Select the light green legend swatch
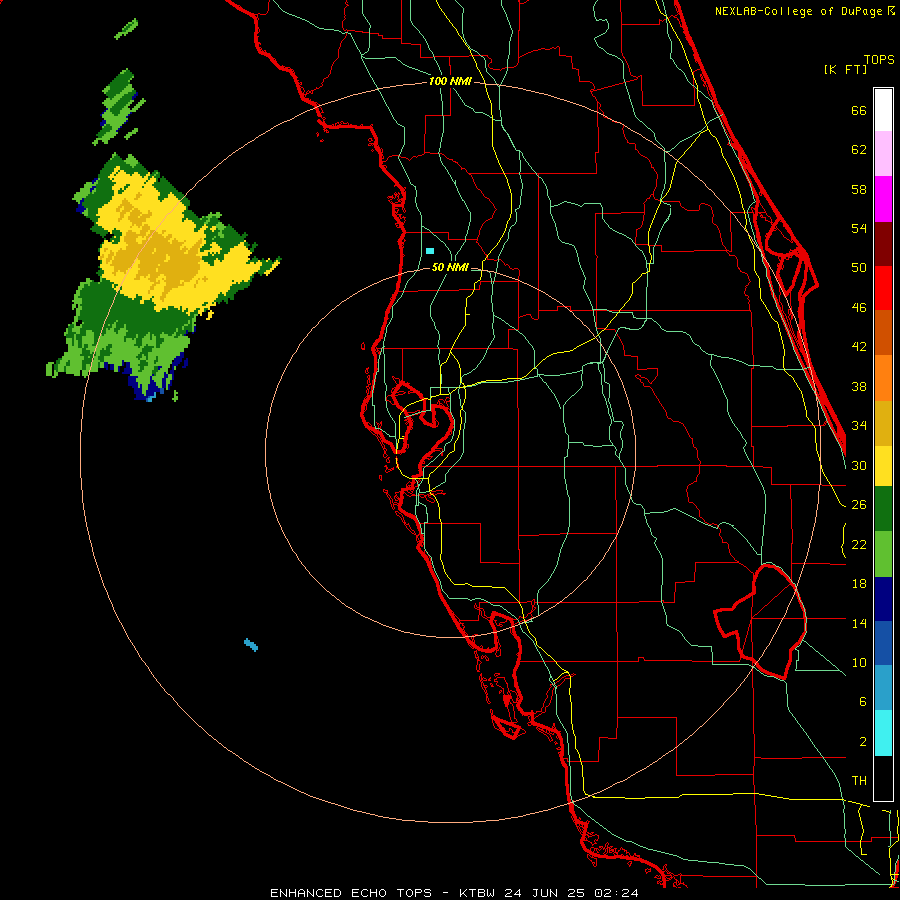The height and width of the screenshot is (900, 900). (883, 554)
